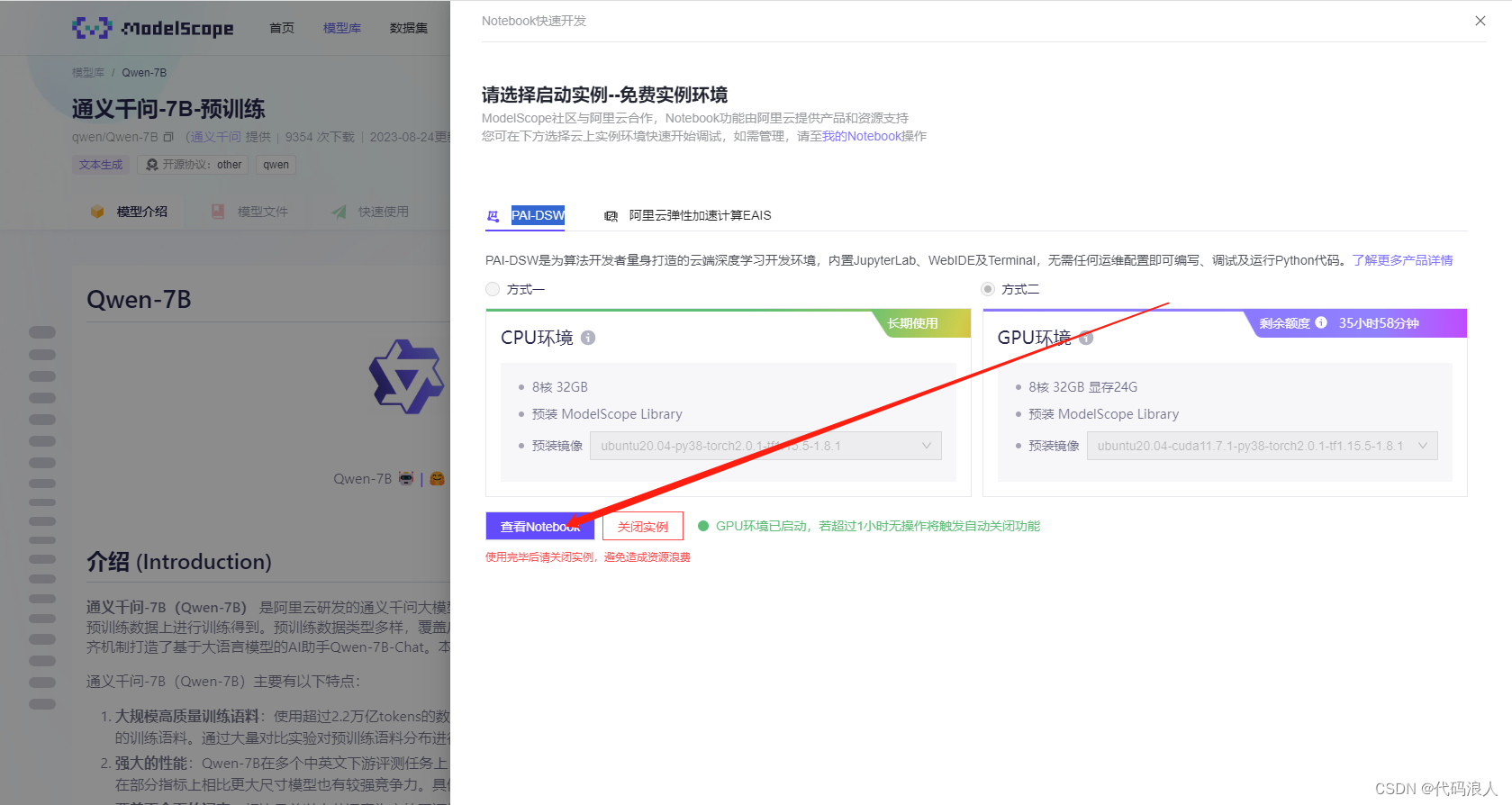Open the 我的Notebook link
The height and width of the screenshot is (805, 1512).
tap(862, 136)
